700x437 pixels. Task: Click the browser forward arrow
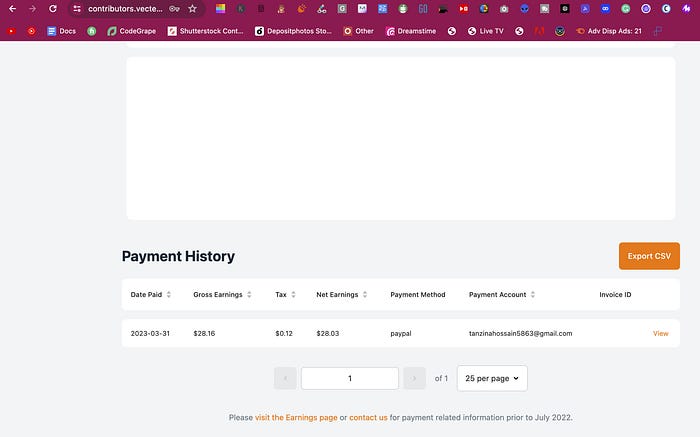click(33, 8)
